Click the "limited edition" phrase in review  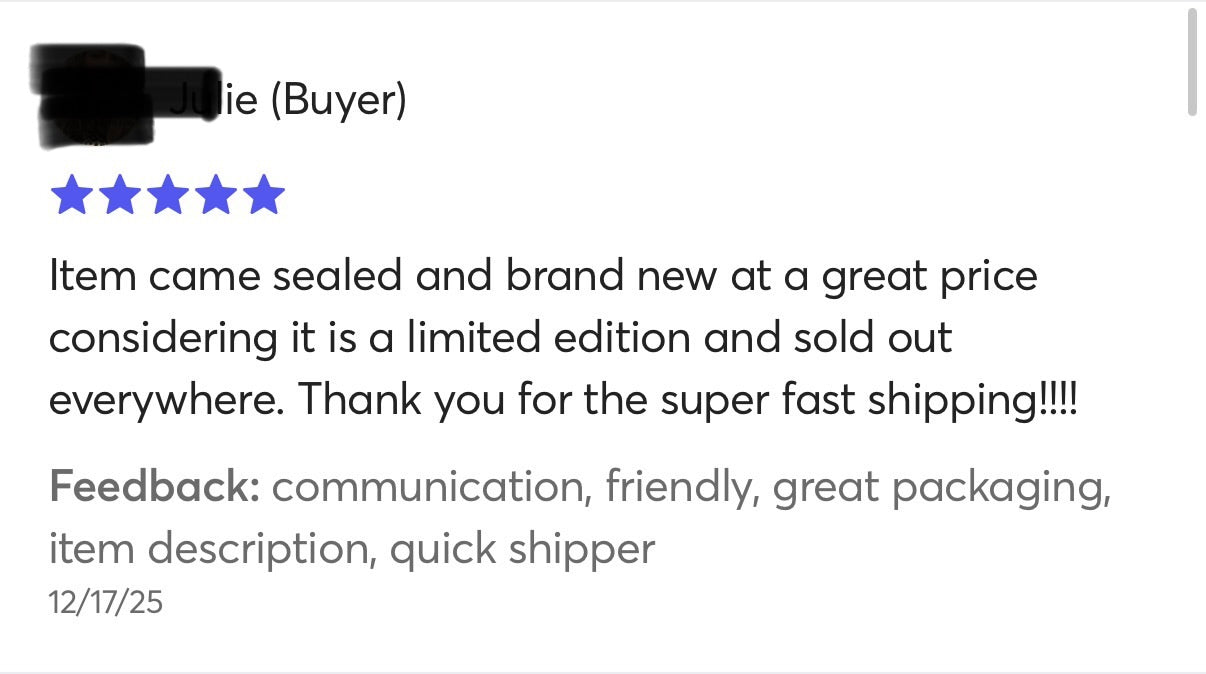tap(549, 338)
